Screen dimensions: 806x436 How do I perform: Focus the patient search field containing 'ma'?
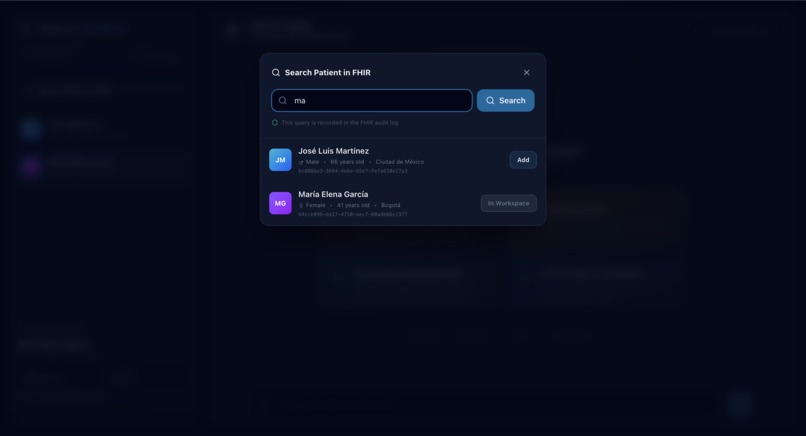click(372, 100)
